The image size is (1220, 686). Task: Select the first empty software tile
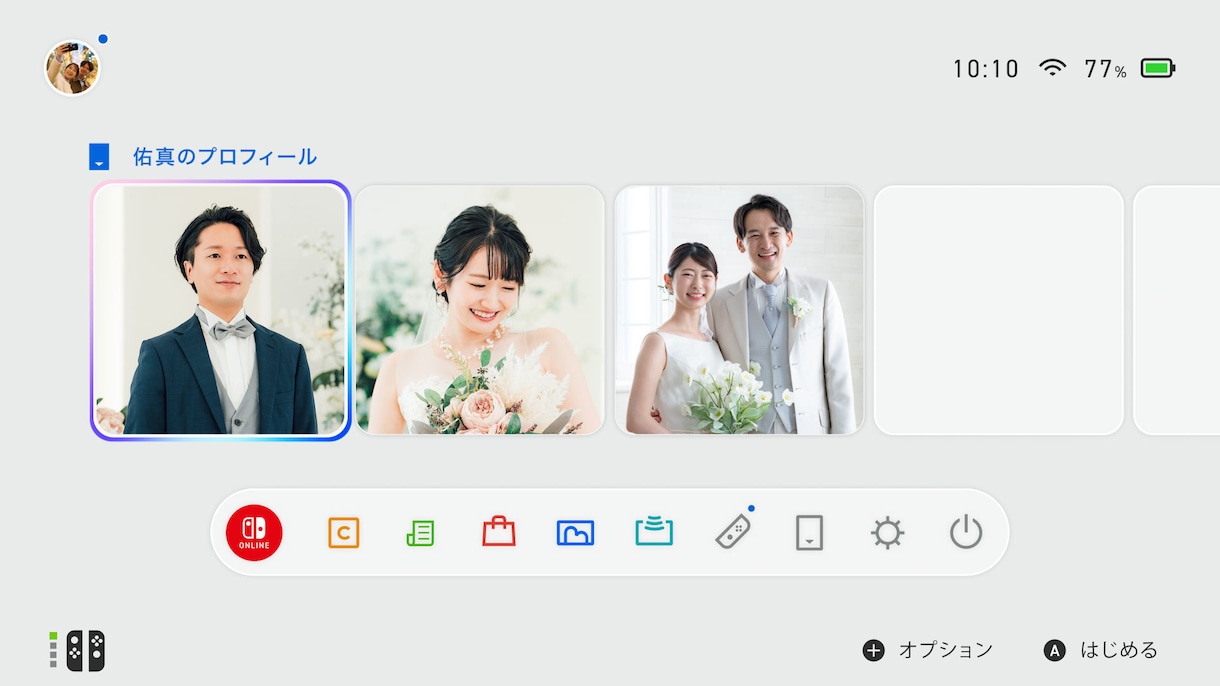coord(999,310)
